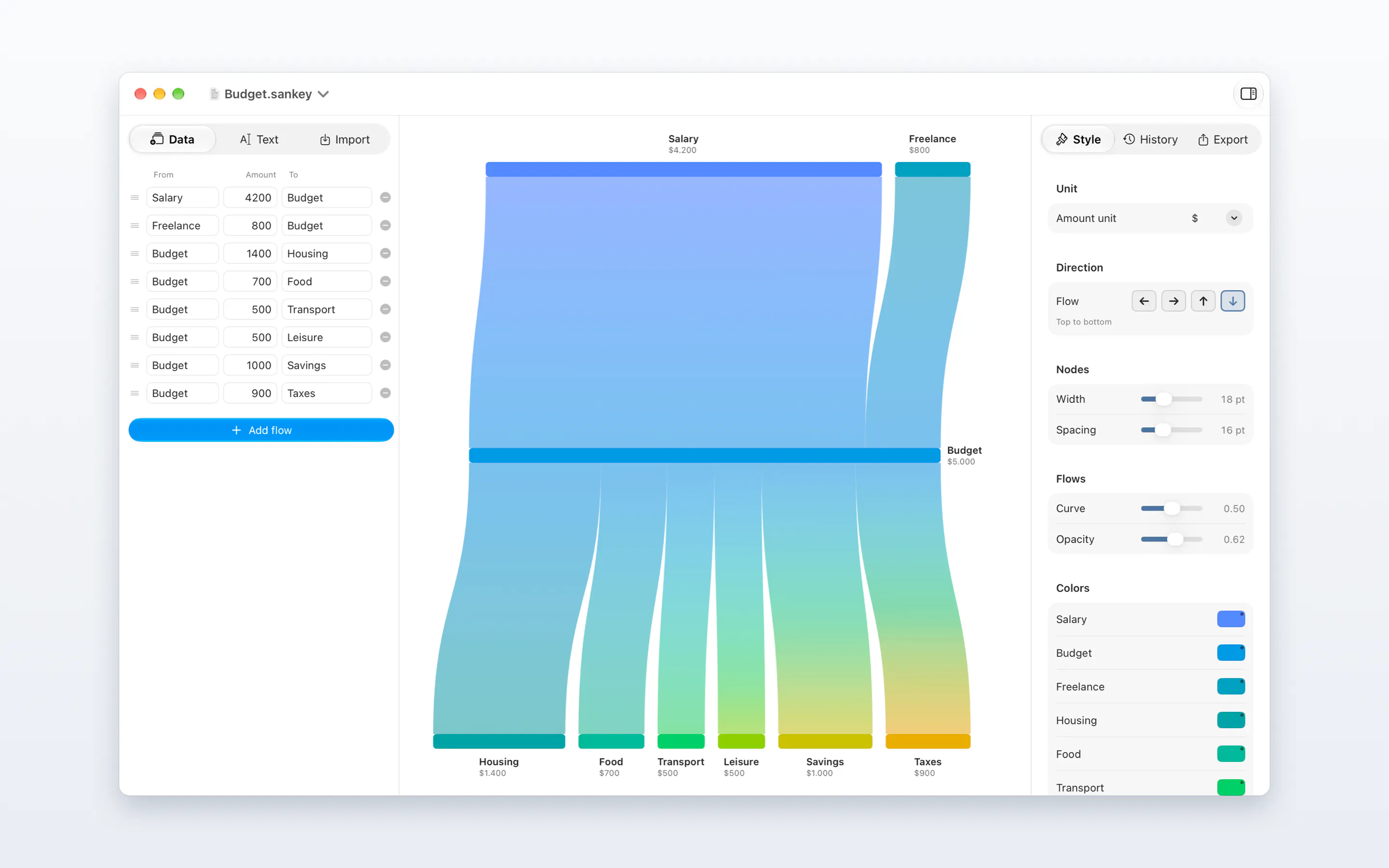Open the Export tab
The width and height of the screenshot is (1389, 868).
[x=1223, y=139]
